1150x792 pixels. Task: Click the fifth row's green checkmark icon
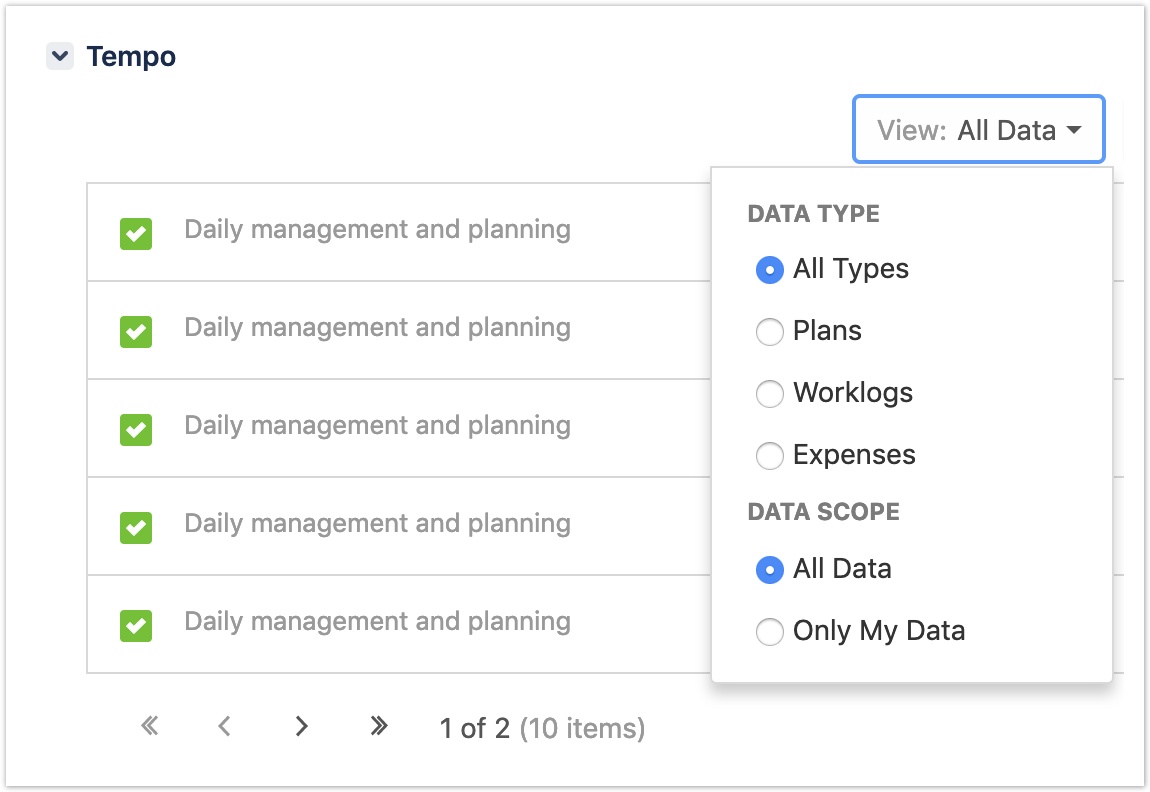pyautogui.click(x=136, y=625)
